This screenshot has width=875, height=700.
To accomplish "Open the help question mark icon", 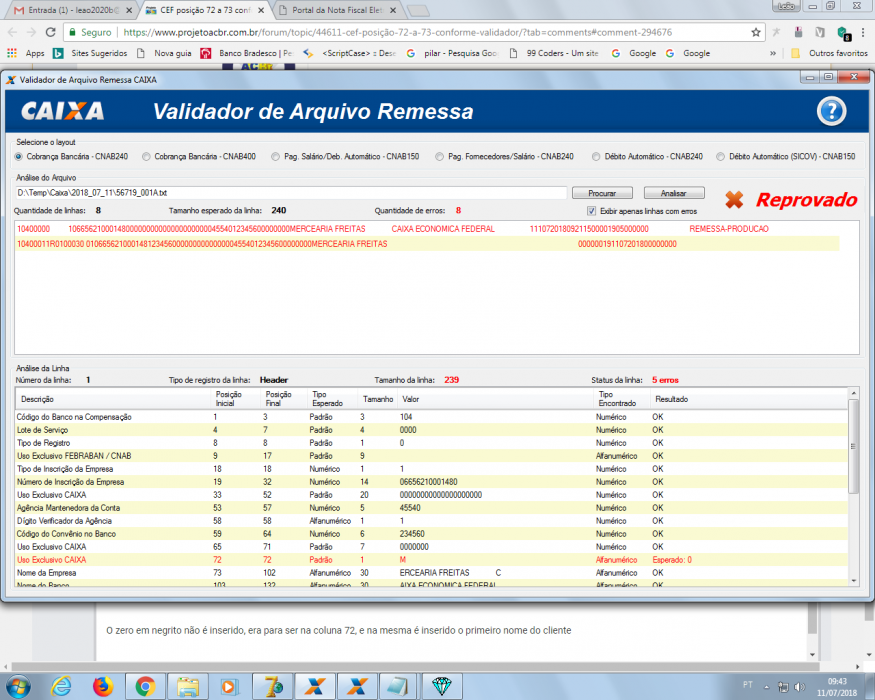I will 831,111.
